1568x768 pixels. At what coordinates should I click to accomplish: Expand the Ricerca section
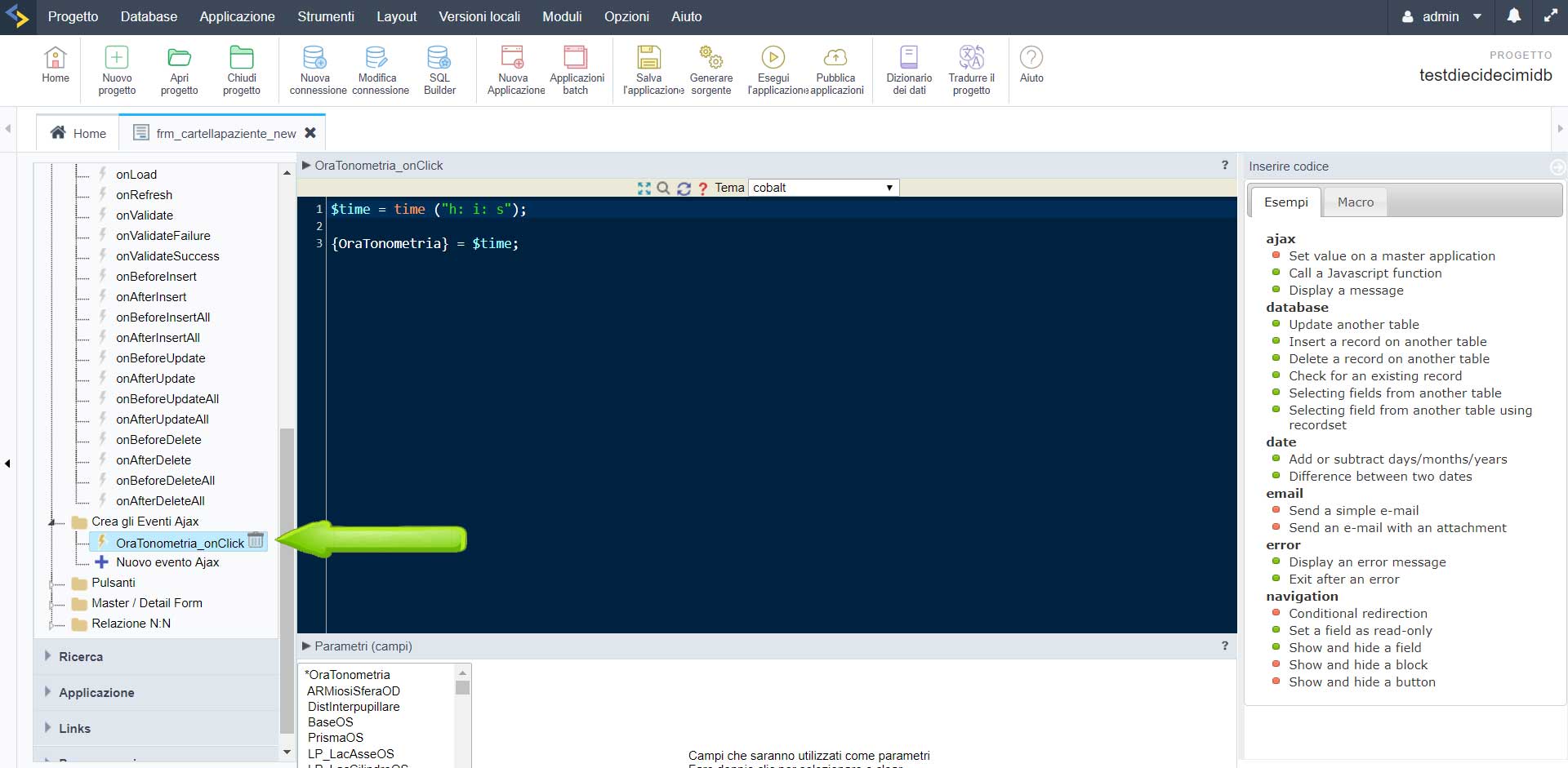(x=80, y=656)
